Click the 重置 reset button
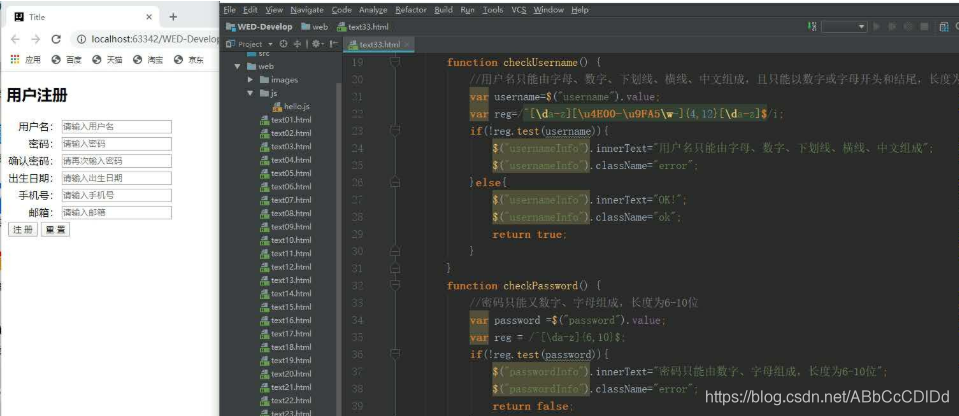This screenshot has width=959, height=416. click(56, 229)
